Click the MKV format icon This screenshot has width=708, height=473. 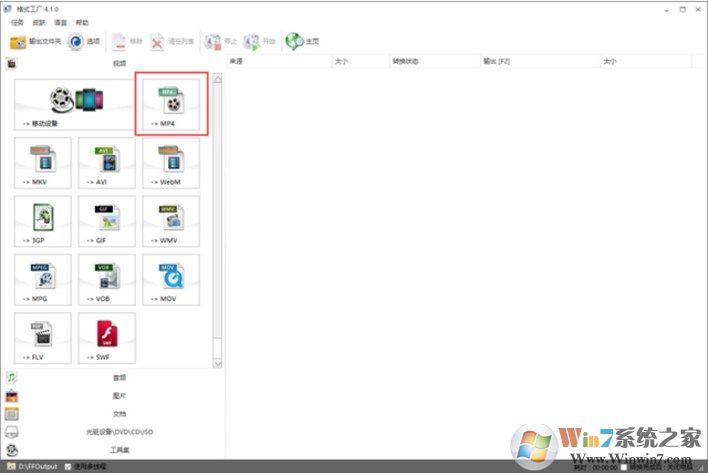pyautogui.click(x=43, y=162)
